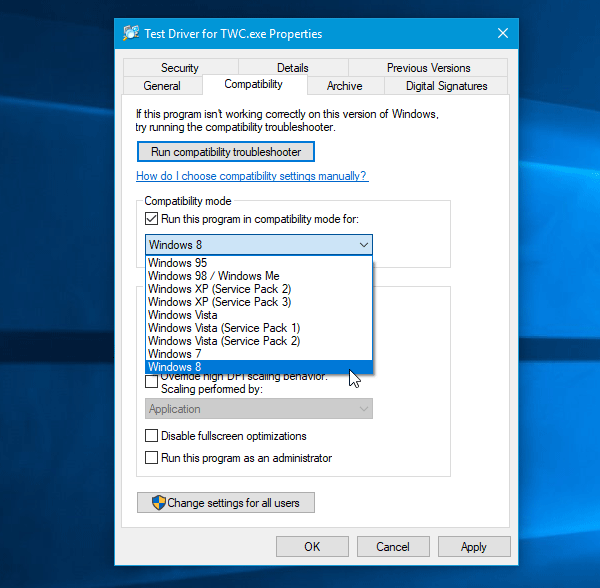Click the Cancel button
The image size is (600, 588).
click(x=393, y=546)
